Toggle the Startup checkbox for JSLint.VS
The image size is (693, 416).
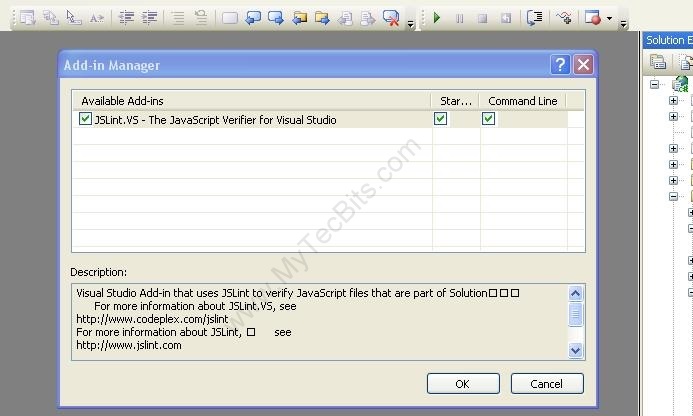[x=440, y=118]
